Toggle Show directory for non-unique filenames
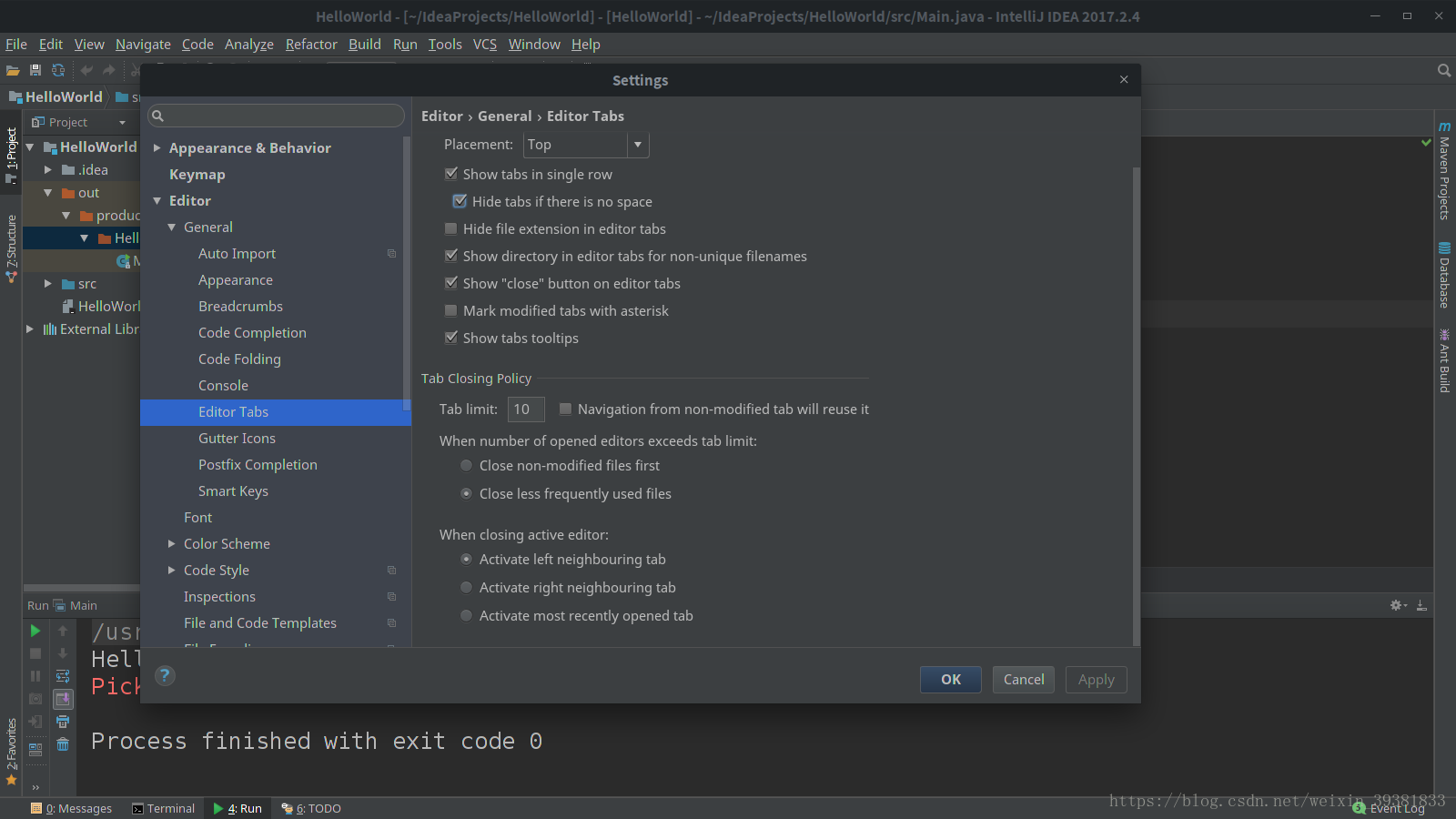 pyautogui.click(x=451, y=256)
